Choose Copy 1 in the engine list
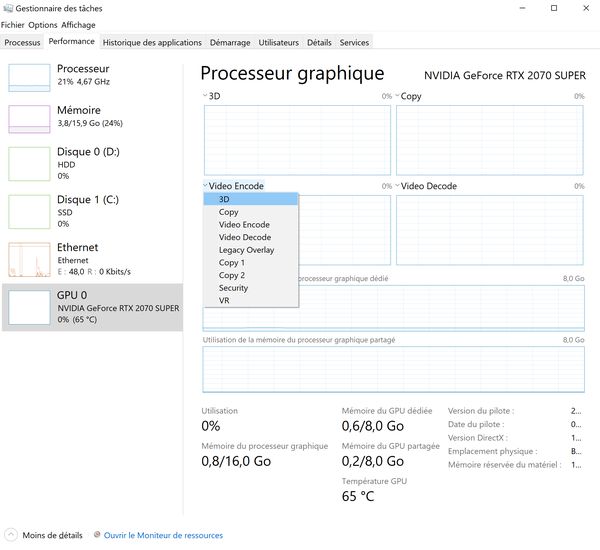 (x=251, y=262)
